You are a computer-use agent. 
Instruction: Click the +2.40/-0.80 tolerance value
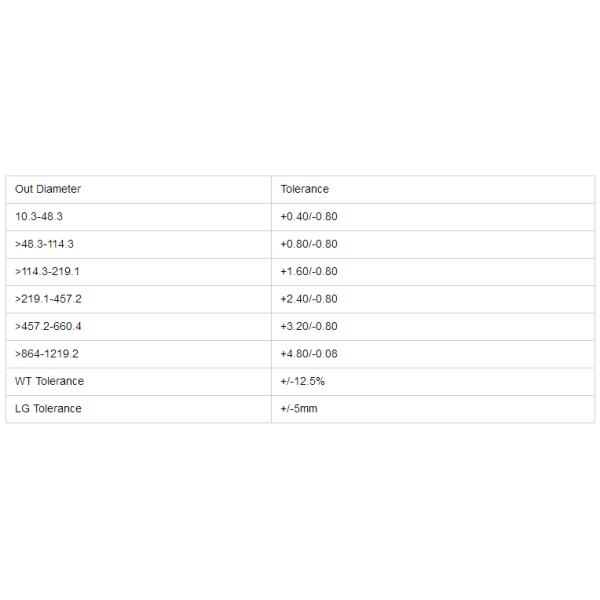pos(309,299)
